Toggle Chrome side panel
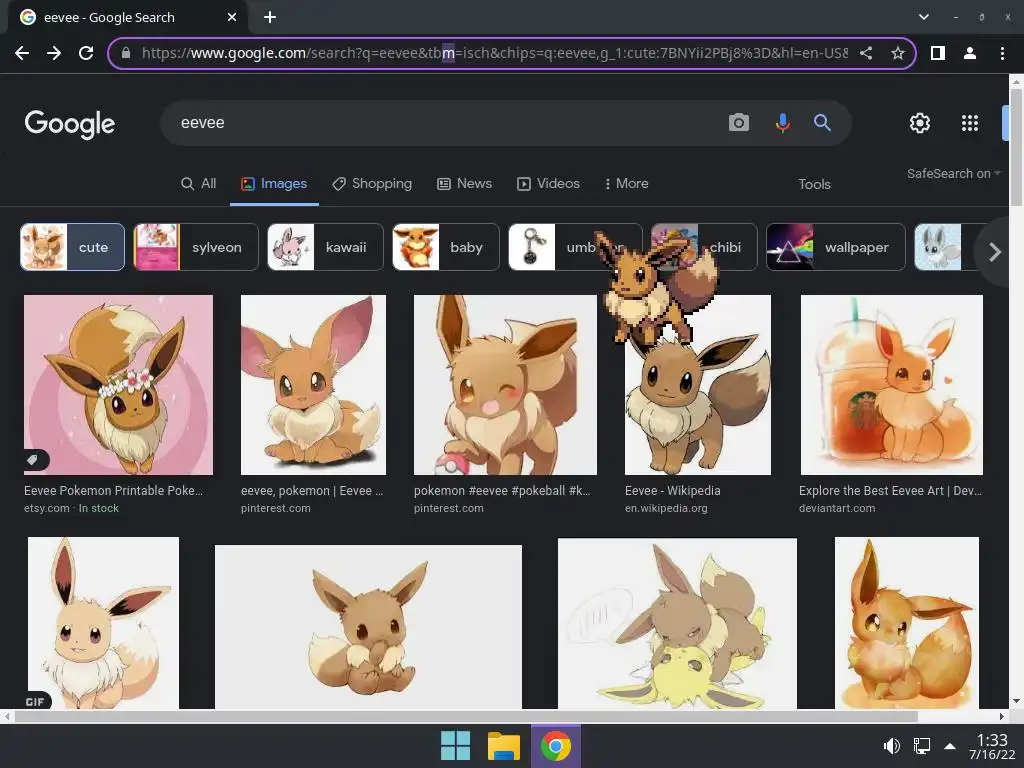 click(x=938, y=53)
